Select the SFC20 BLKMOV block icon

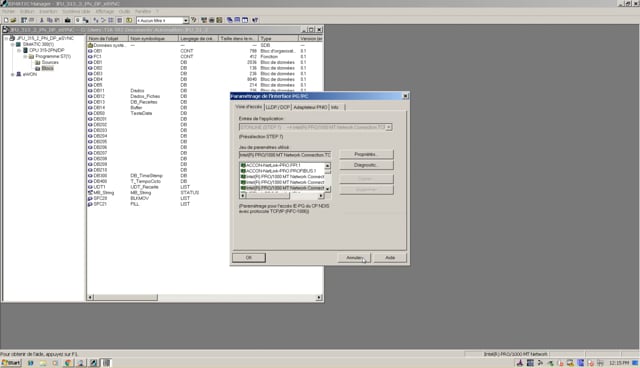[x=90, y=198]
